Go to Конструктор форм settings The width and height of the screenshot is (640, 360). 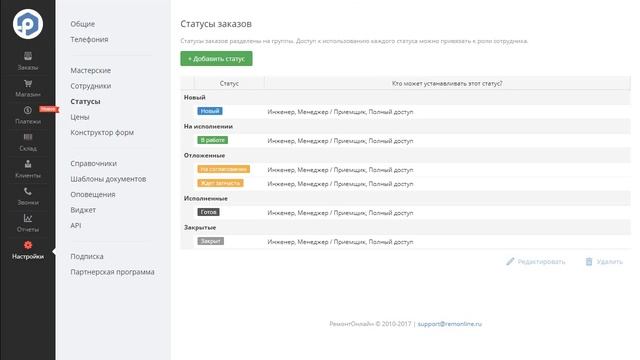[x=102, y=132]
